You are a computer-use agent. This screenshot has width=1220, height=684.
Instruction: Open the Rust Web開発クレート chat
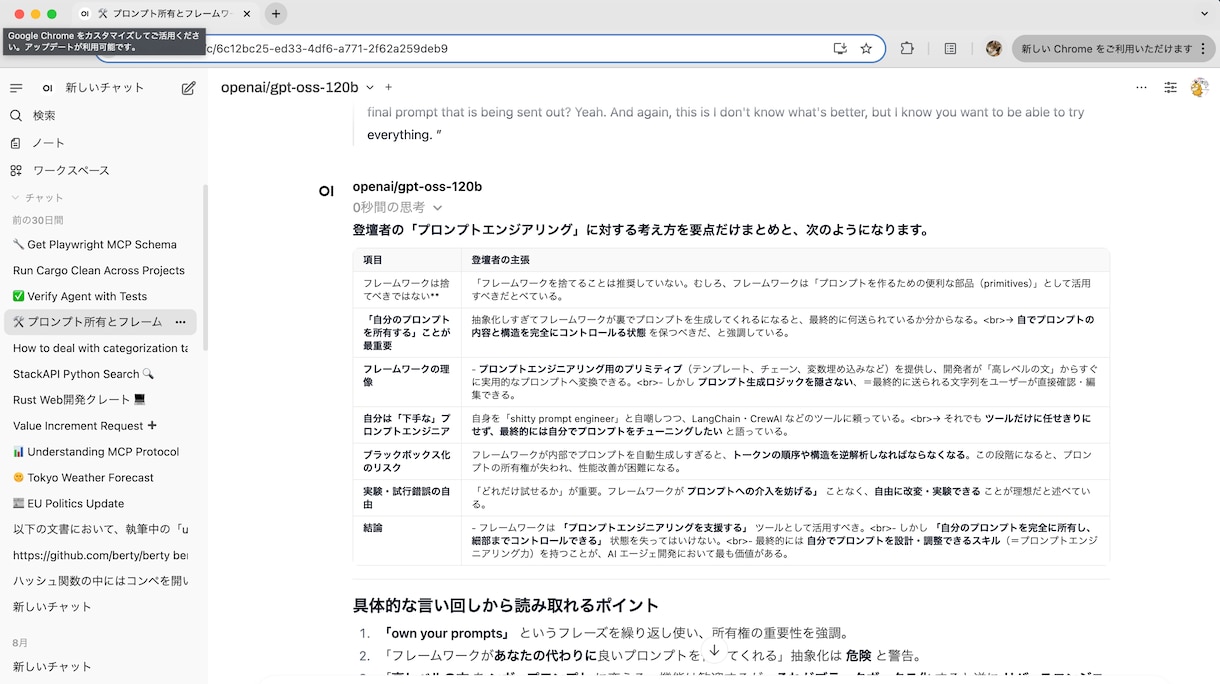(100, 400)
